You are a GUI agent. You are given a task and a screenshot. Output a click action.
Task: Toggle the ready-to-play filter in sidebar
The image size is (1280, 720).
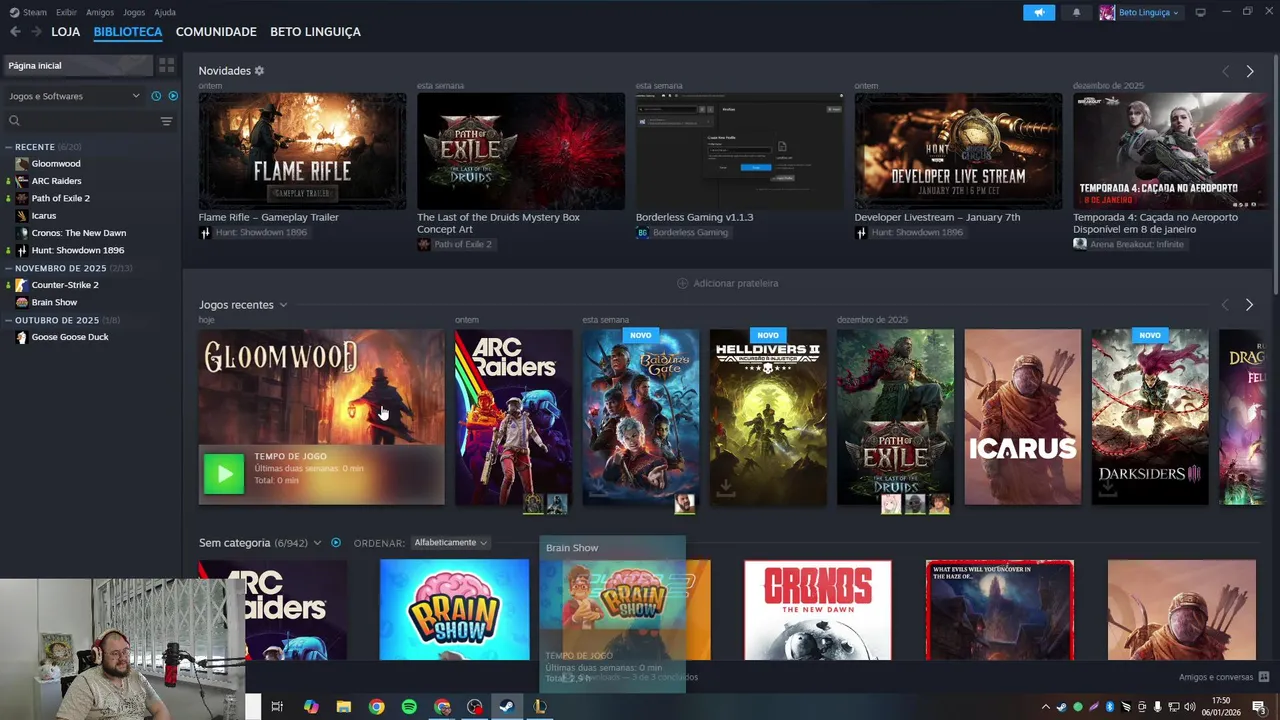(173, 96)
